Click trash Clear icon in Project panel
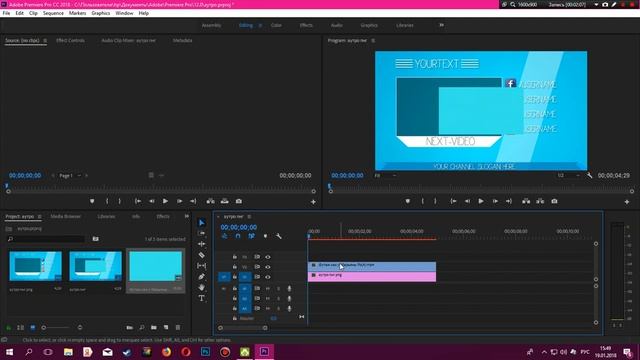 pyautogui.click(x=178, y=327)
